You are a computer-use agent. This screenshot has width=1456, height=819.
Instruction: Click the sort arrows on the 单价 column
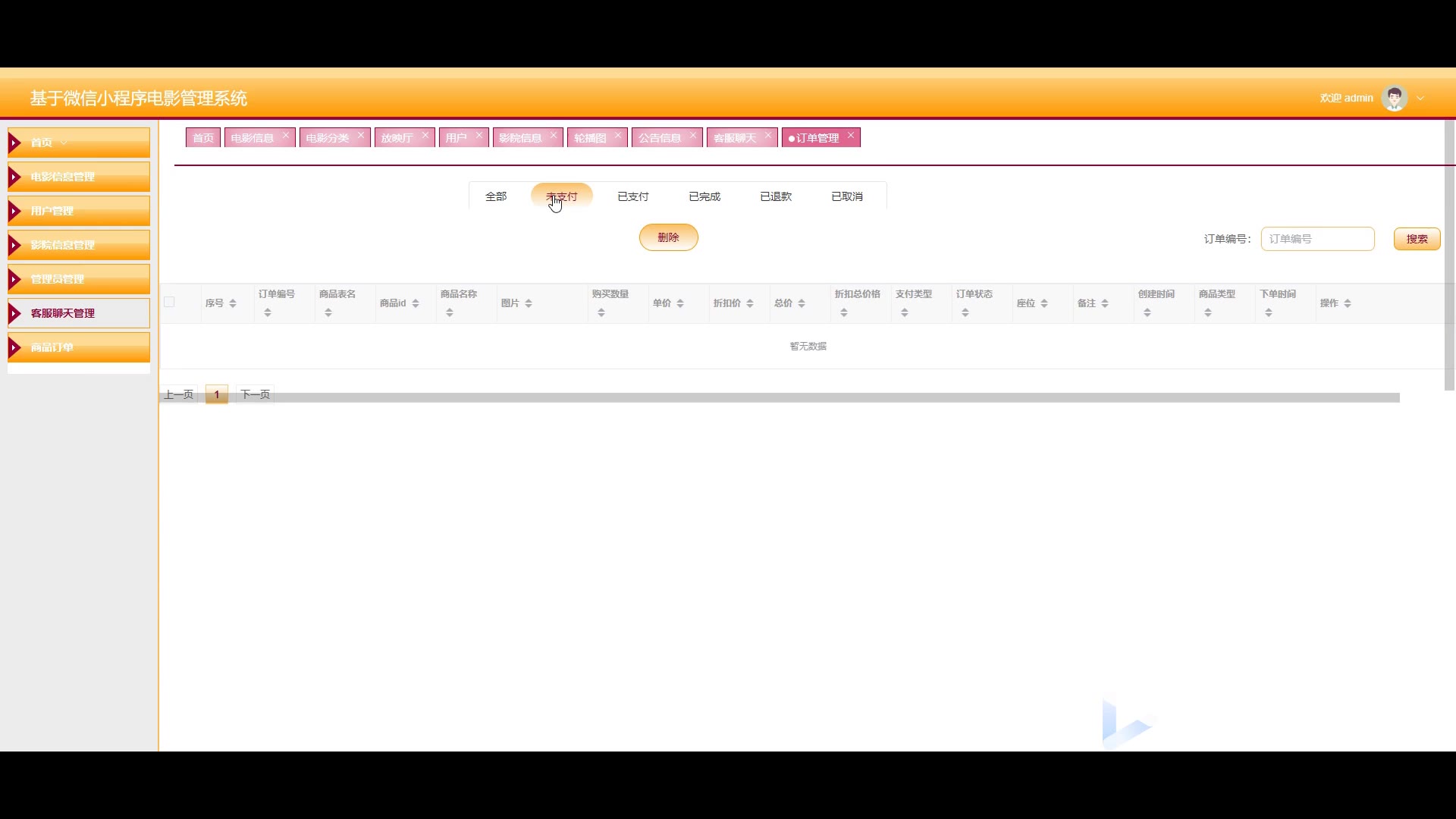pyautogui.click(x=680, y=303)
